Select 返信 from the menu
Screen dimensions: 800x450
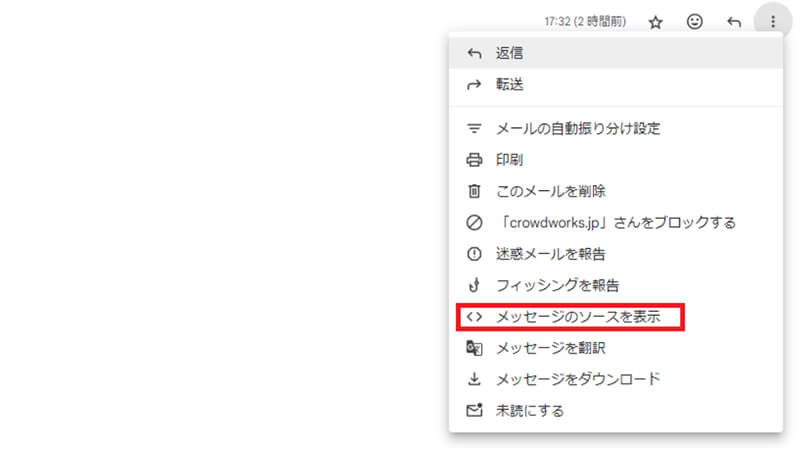coord(509,53)
